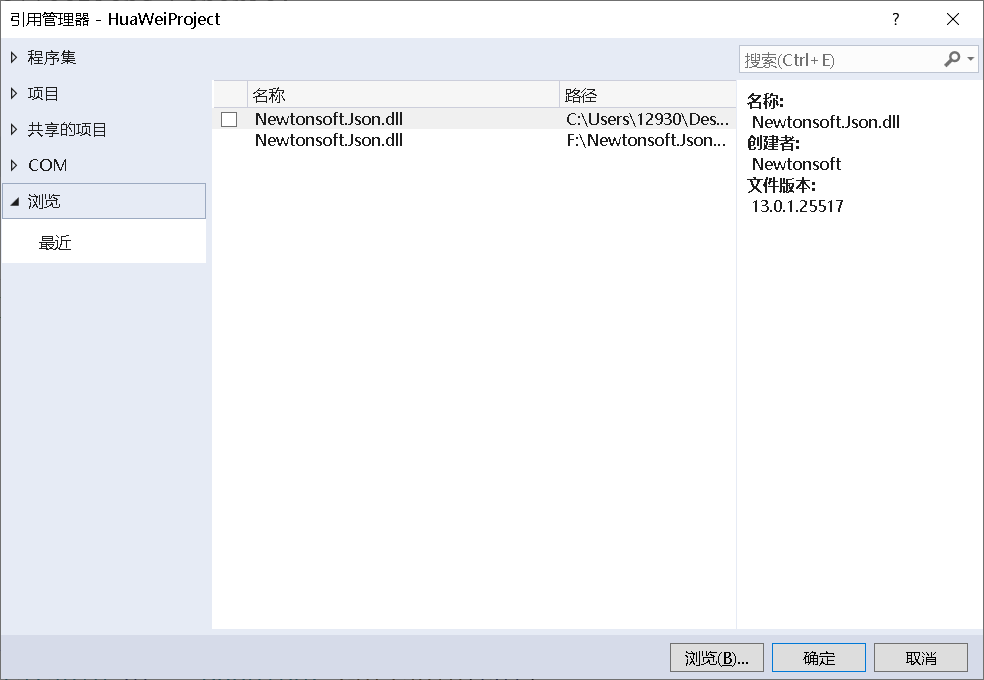Viewport: 984px width, 680px height.
Task: Click the help question mark icon
Action: click(x=895, y=19)
